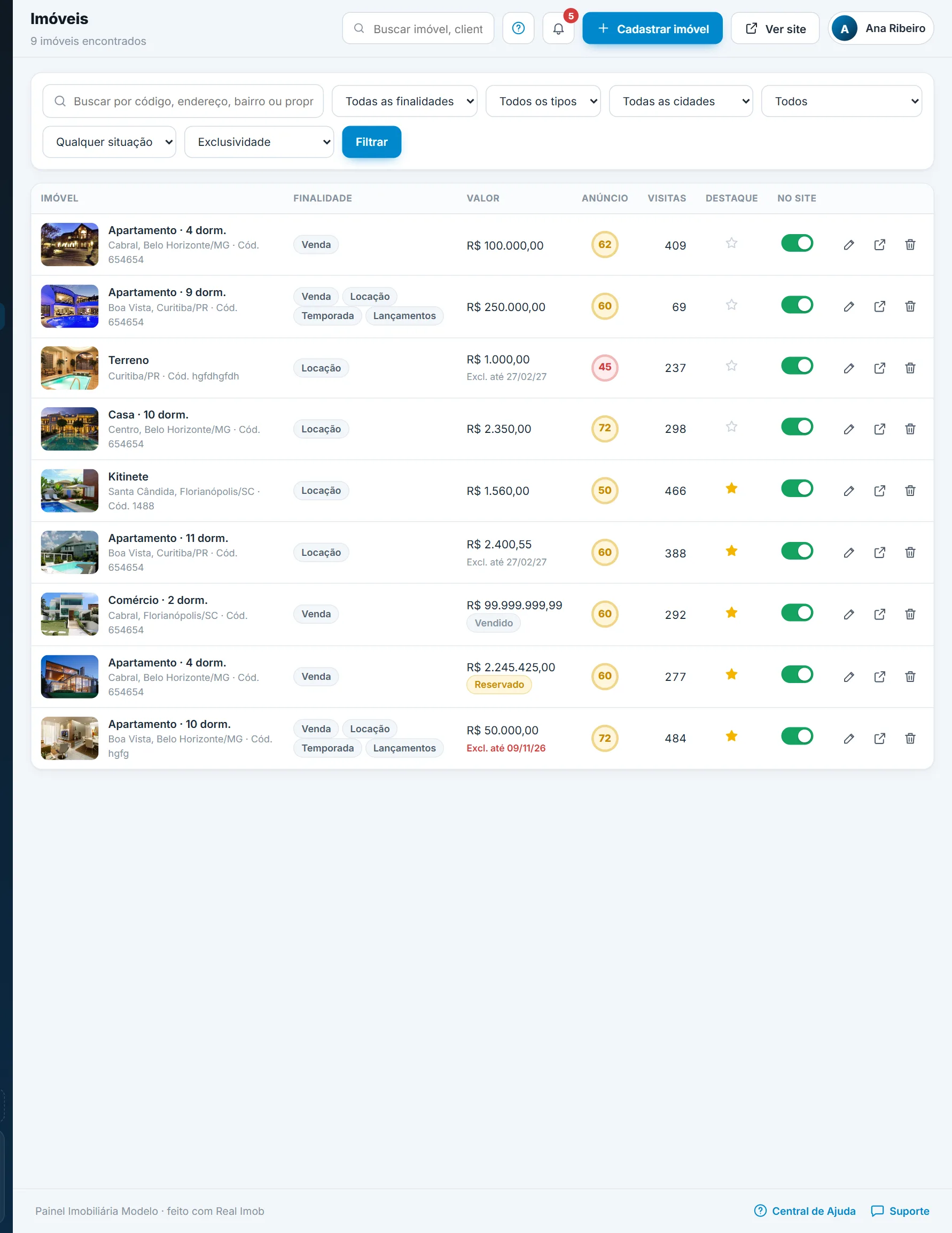952x1233 pixels.
Task: Click announcement score 45 badge for Terreno
Action: coord(604,367)
